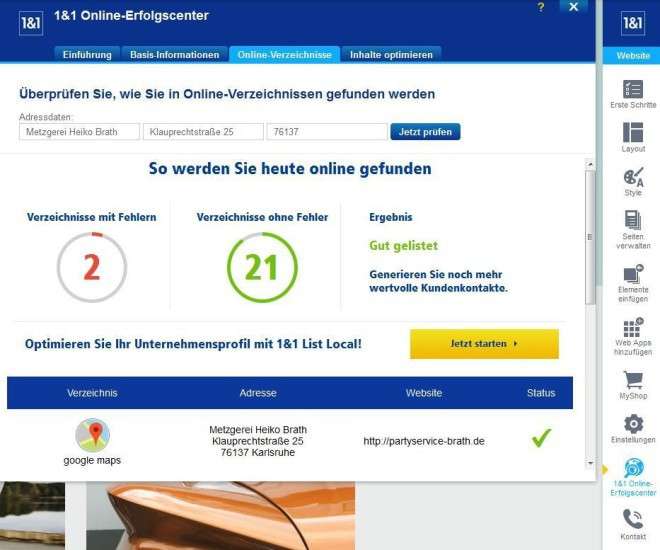Click green circle showing 21 listings
This screenshot has width=660, height=550.
(262, 267)
